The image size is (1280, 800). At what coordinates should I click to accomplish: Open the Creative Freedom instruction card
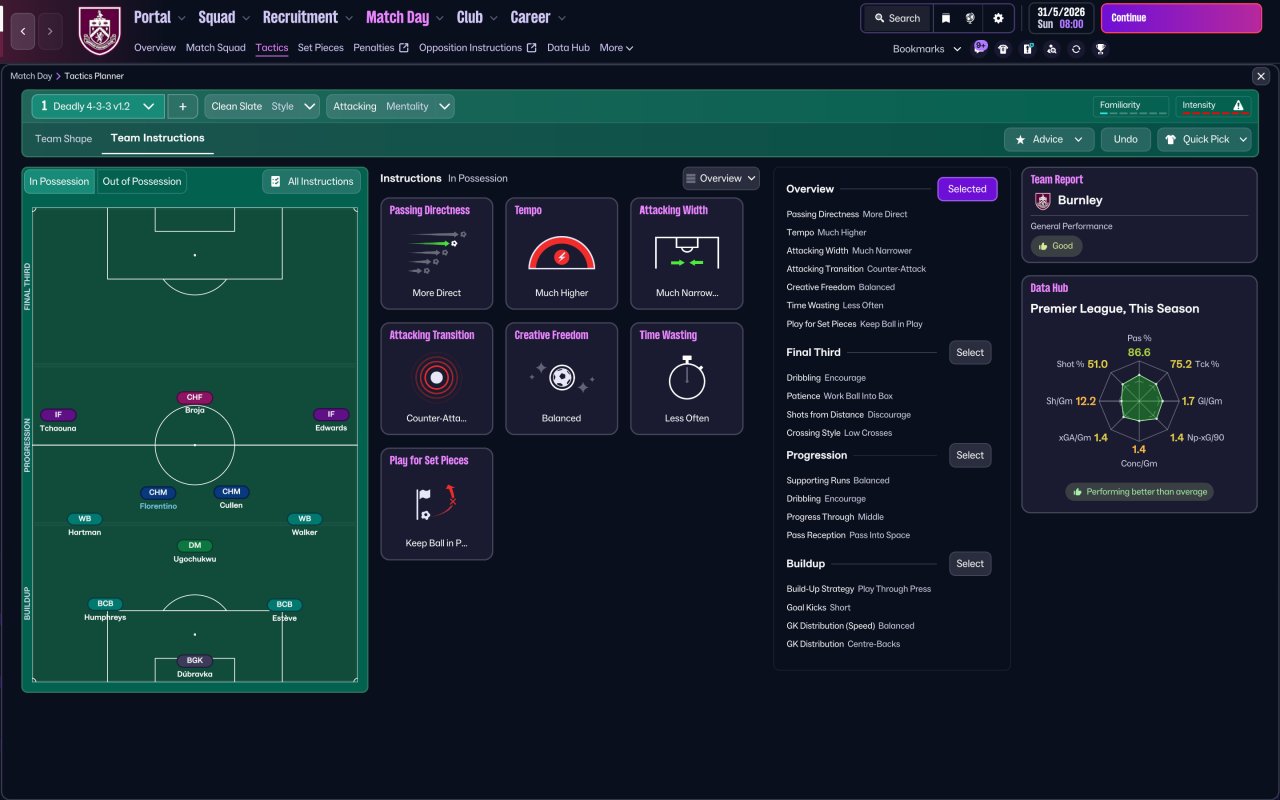click(x=562, y=378)
